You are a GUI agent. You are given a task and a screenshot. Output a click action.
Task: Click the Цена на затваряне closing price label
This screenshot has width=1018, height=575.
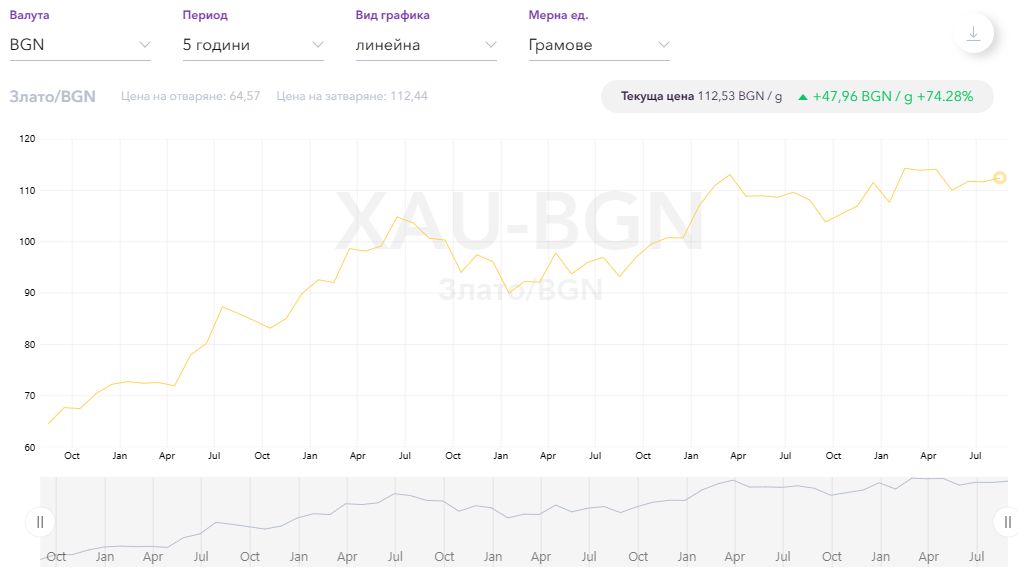(352, 96)
